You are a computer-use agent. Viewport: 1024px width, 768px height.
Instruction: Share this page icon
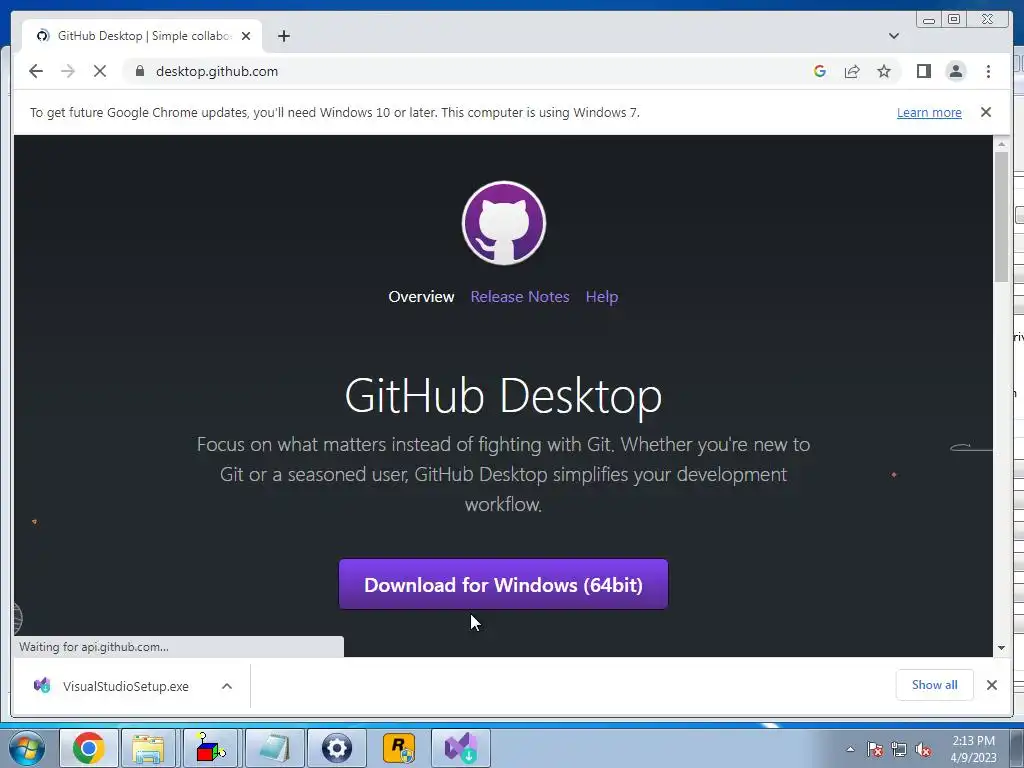point(852,71)
